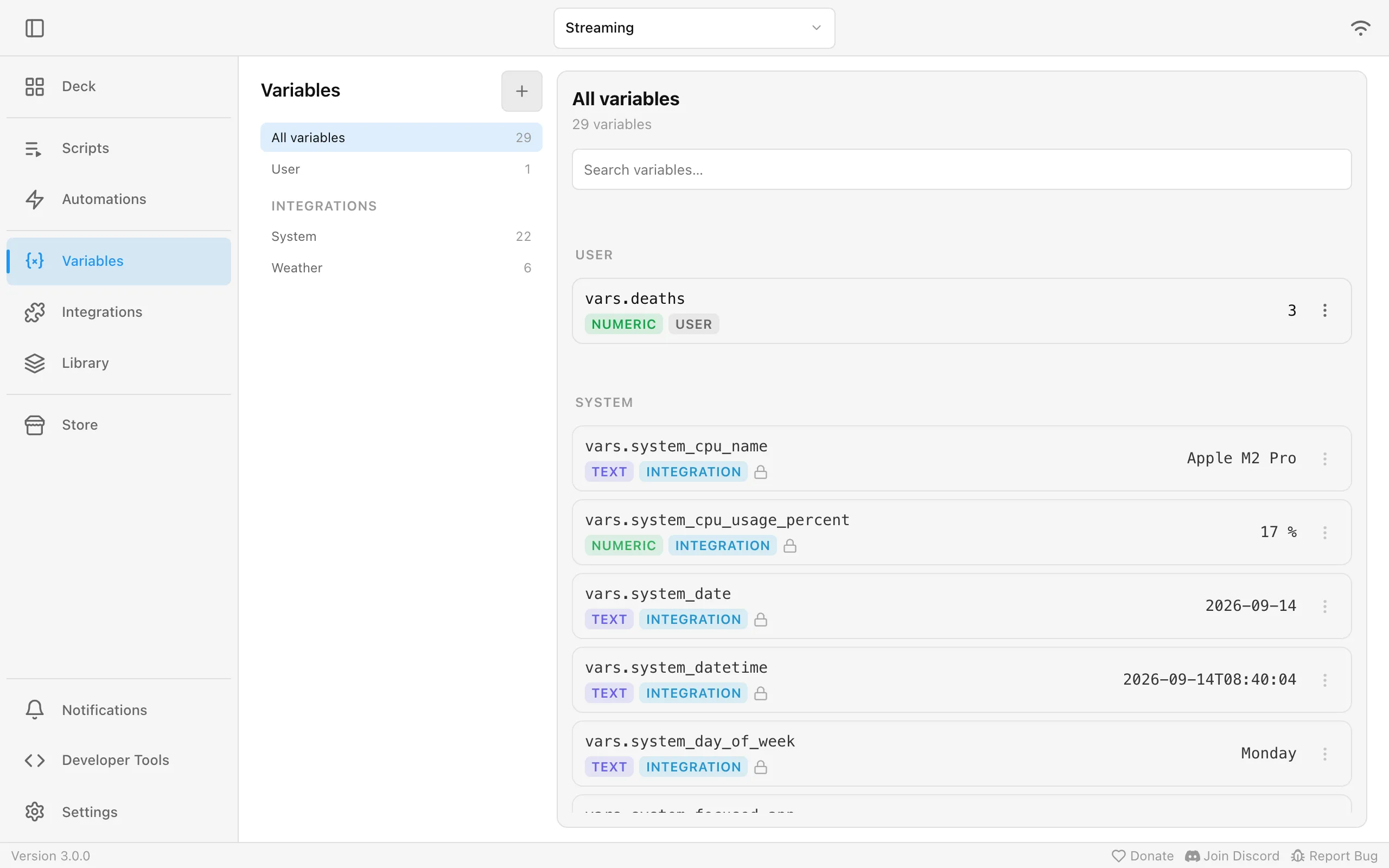Click the lock icon on vars.system_day_of_week
1389x868 pixels.
(x=761, y=767)
